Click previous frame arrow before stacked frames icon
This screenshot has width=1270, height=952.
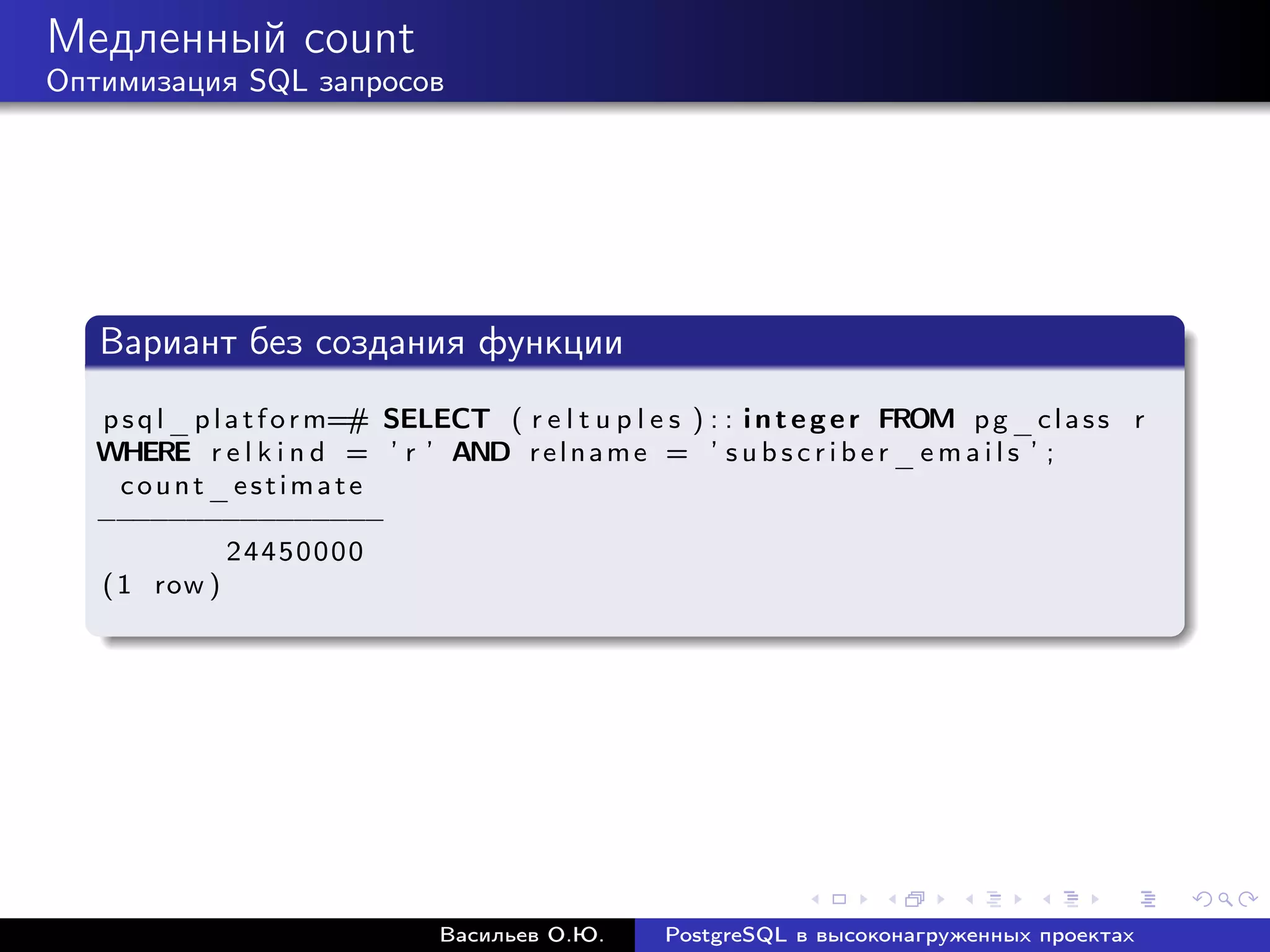(892, 899)
